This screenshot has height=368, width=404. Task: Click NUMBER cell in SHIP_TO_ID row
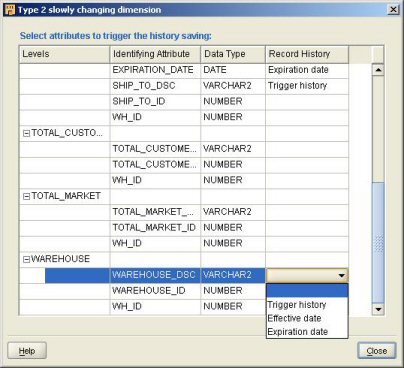coord(233,102)
